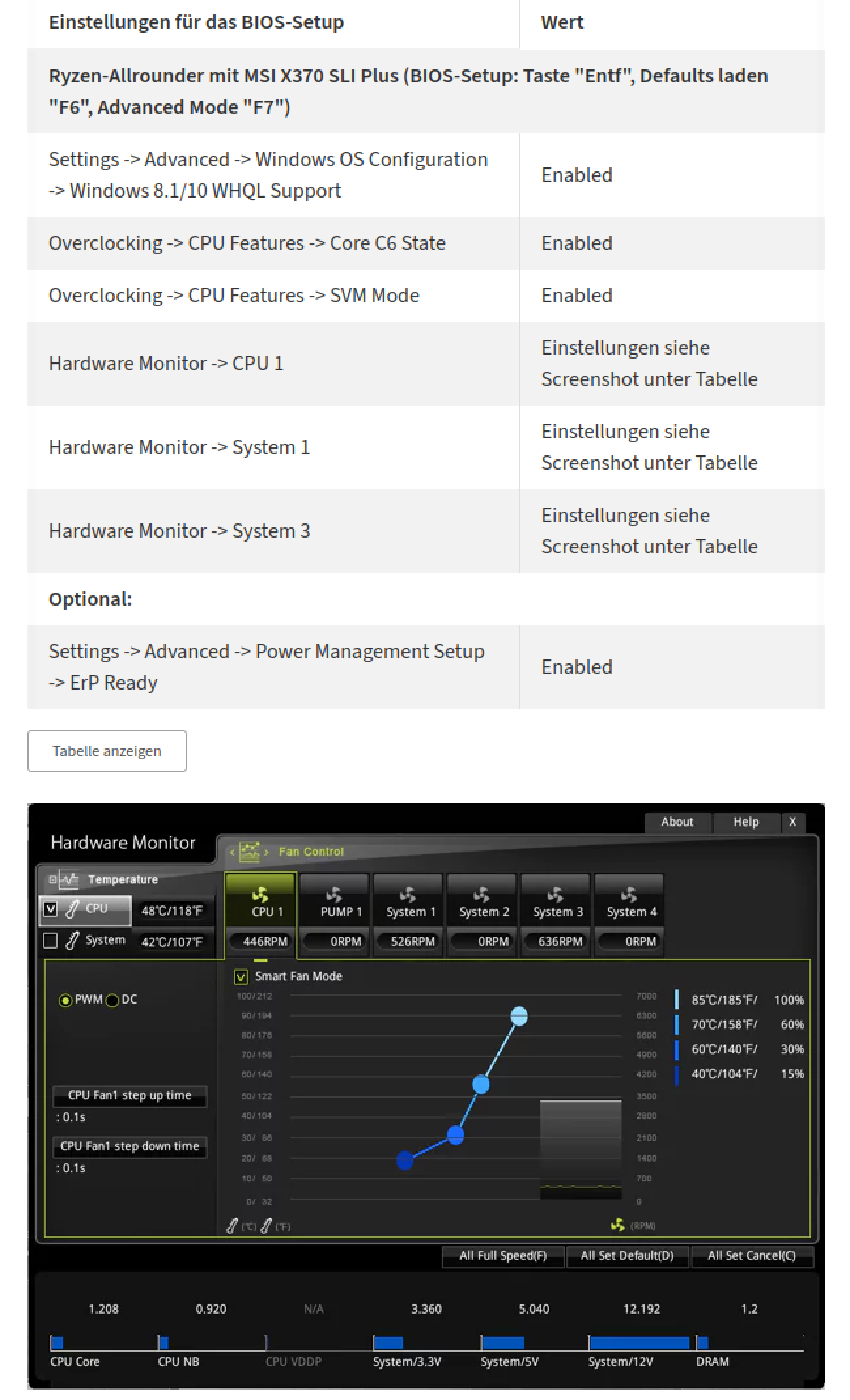Click the Wert column header
Viewport: 850px width, 1400px height.
(562, 22)
